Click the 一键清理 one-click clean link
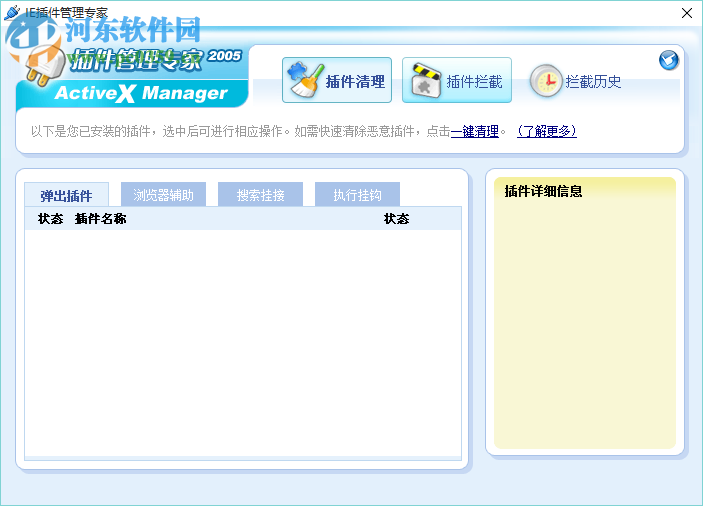This screenshot has width=703, height=506. 475,131
